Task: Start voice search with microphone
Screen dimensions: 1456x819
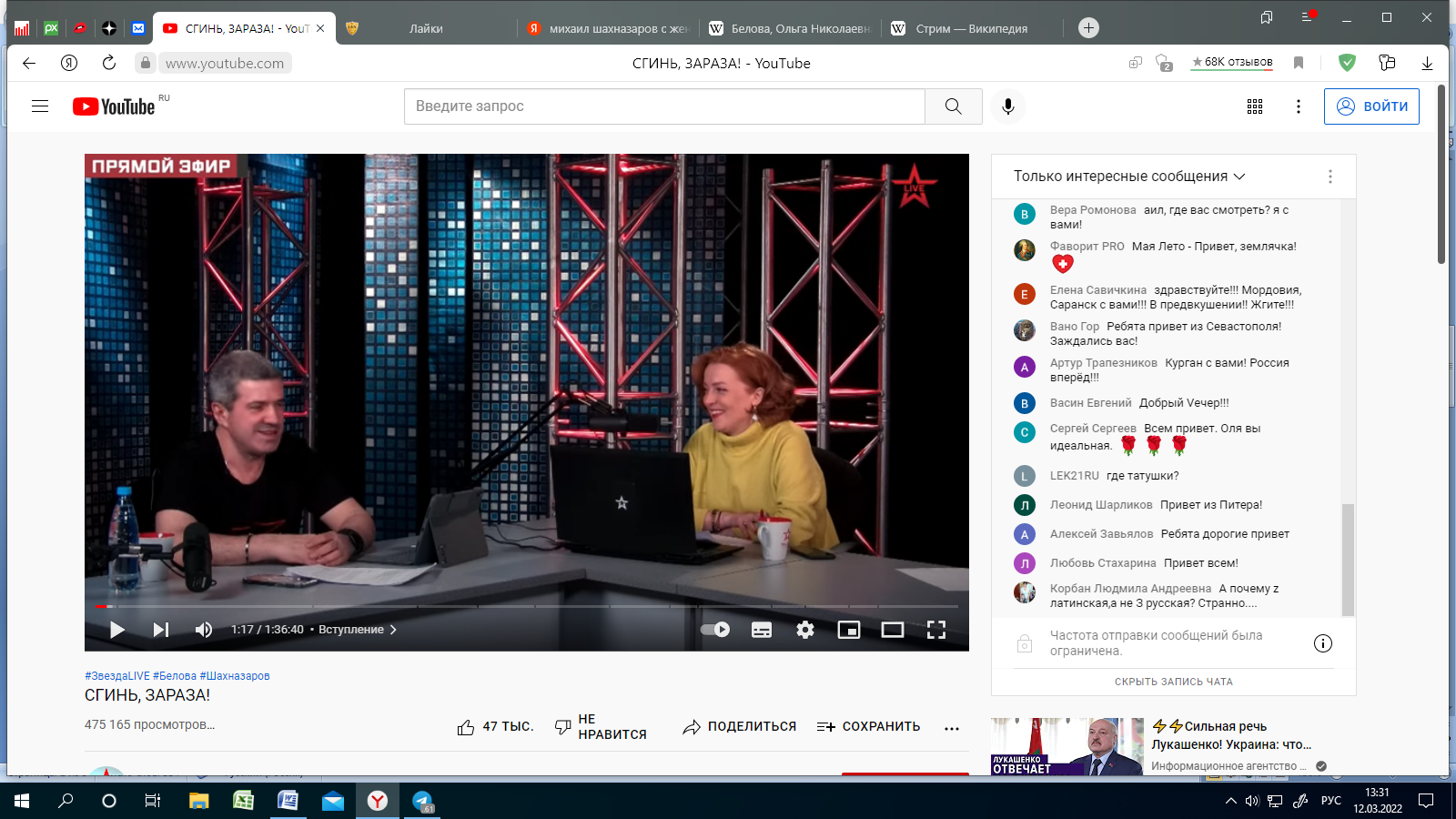Action: [1008, 106]
